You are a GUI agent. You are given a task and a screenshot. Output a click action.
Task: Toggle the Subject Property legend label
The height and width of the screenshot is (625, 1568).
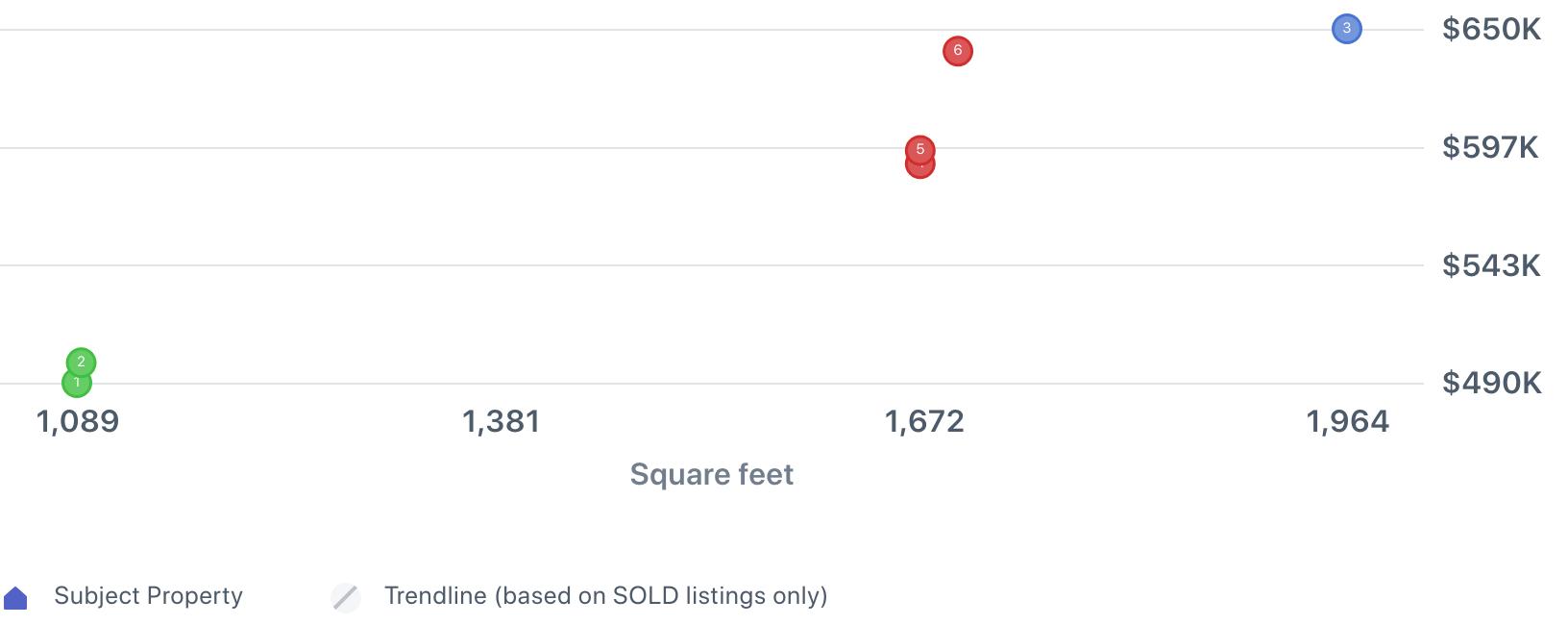click(148, 596)
